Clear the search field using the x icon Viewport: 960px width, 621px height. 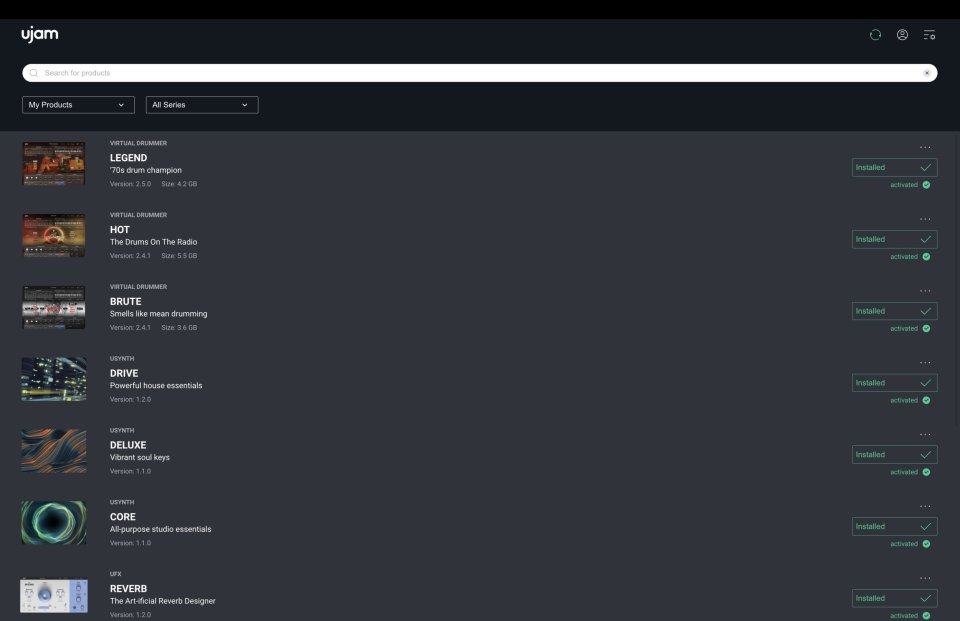(x=926, y=73)
